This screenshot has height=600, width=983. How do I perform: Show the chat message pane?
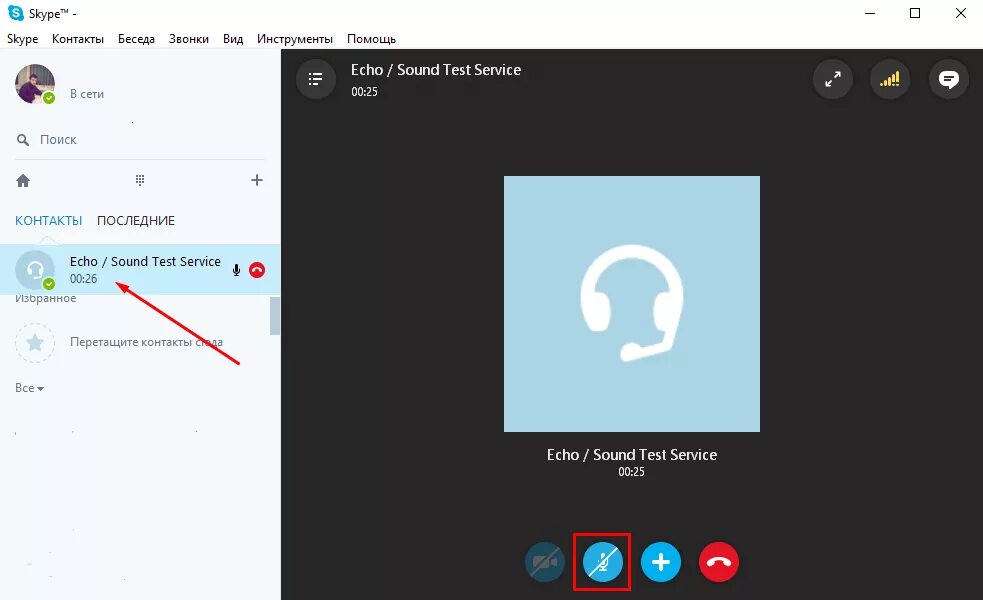point(949,79)
